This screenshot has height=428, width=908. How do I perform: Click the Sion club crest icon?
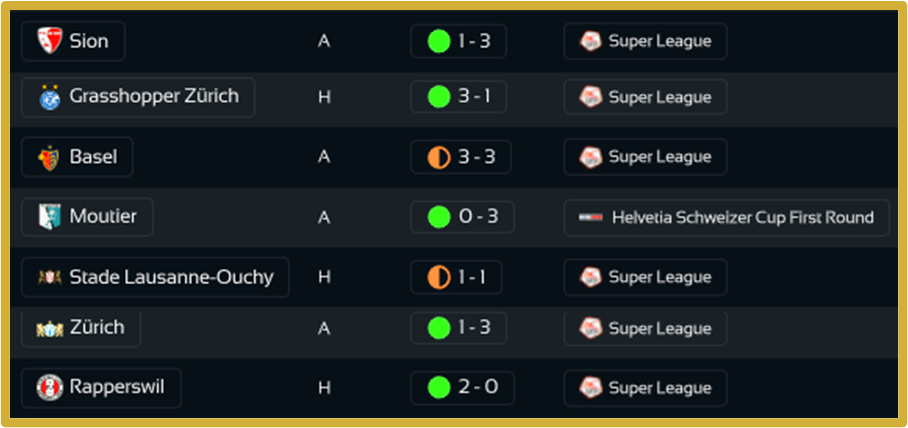(x=49, y=41)
